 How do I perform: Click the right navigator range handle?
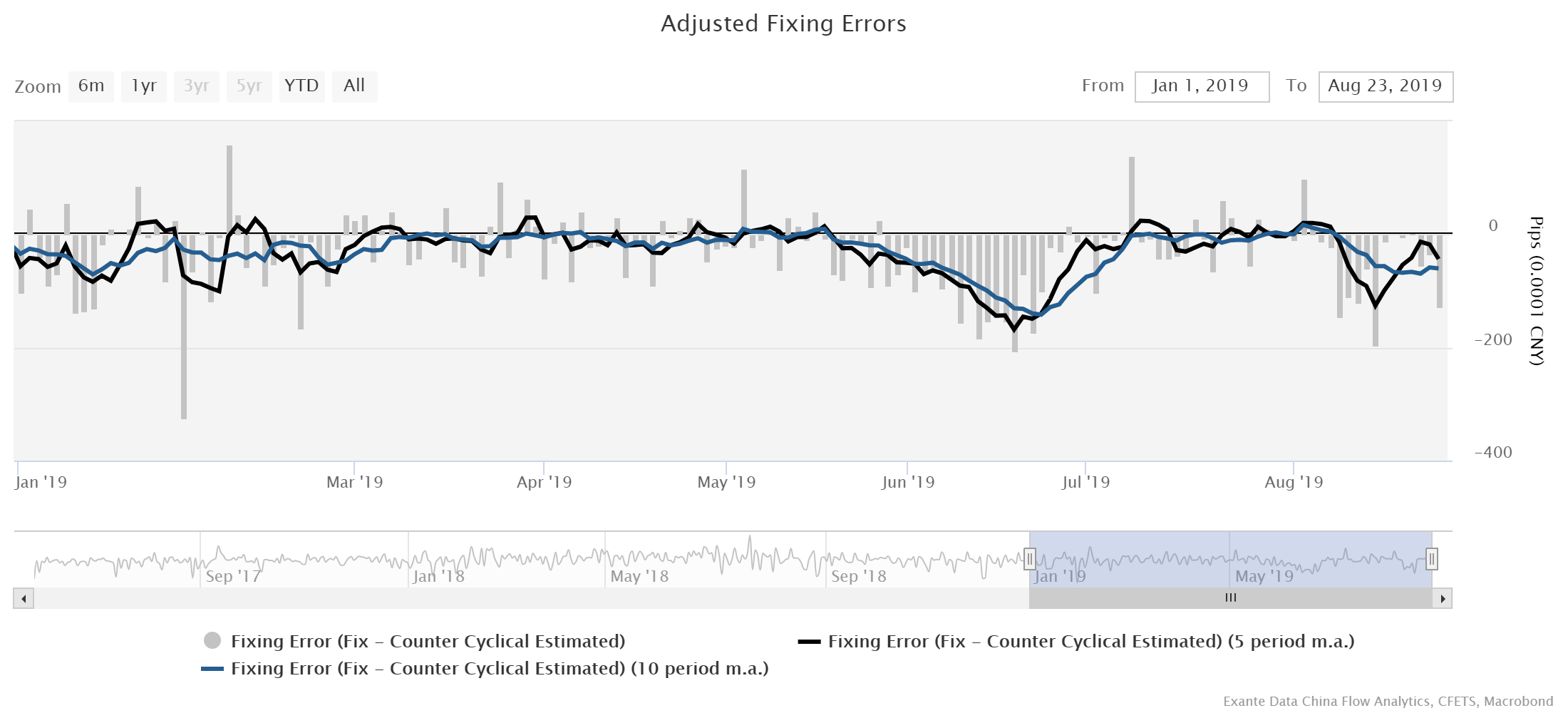coord(1431,559)
